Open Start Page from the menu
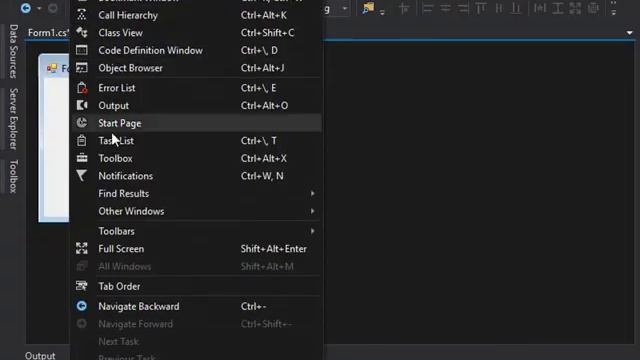 click(196, 123)
